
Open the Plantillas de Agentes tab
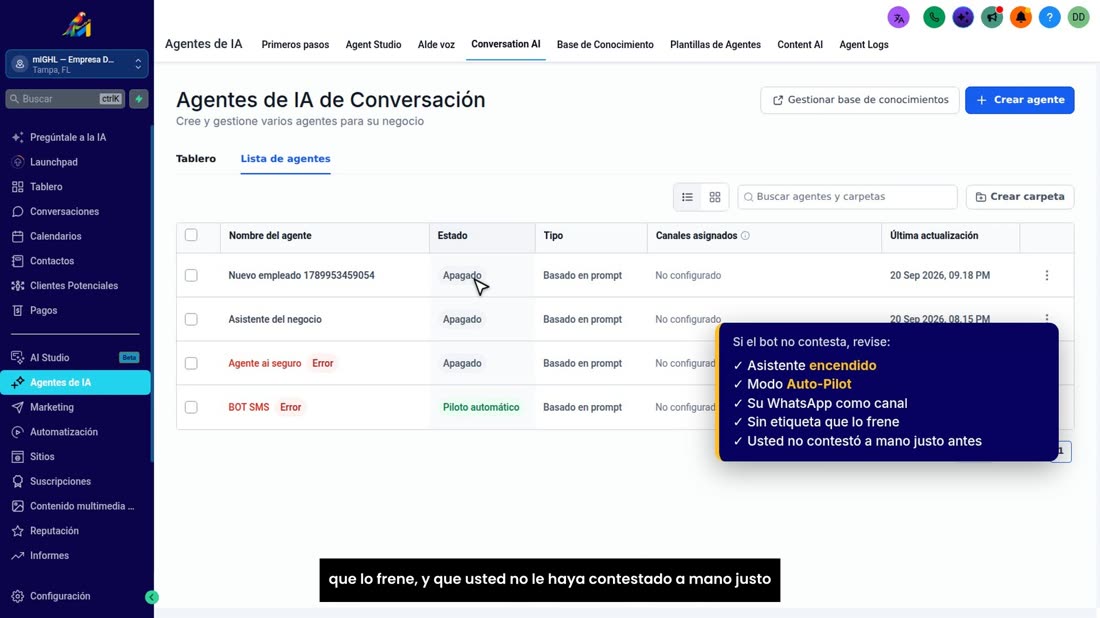point(715,45)
